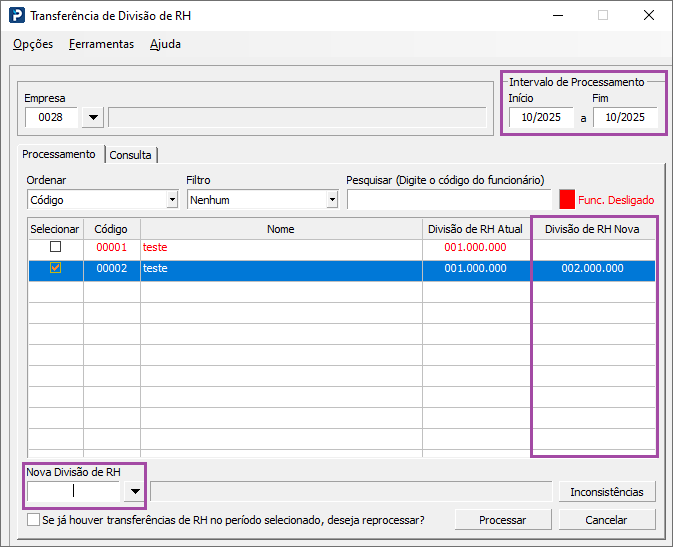This screenshot has width=673, height=547.
Task: Open the Empresa dropdown arrow
Action: (x=93, y=118)
